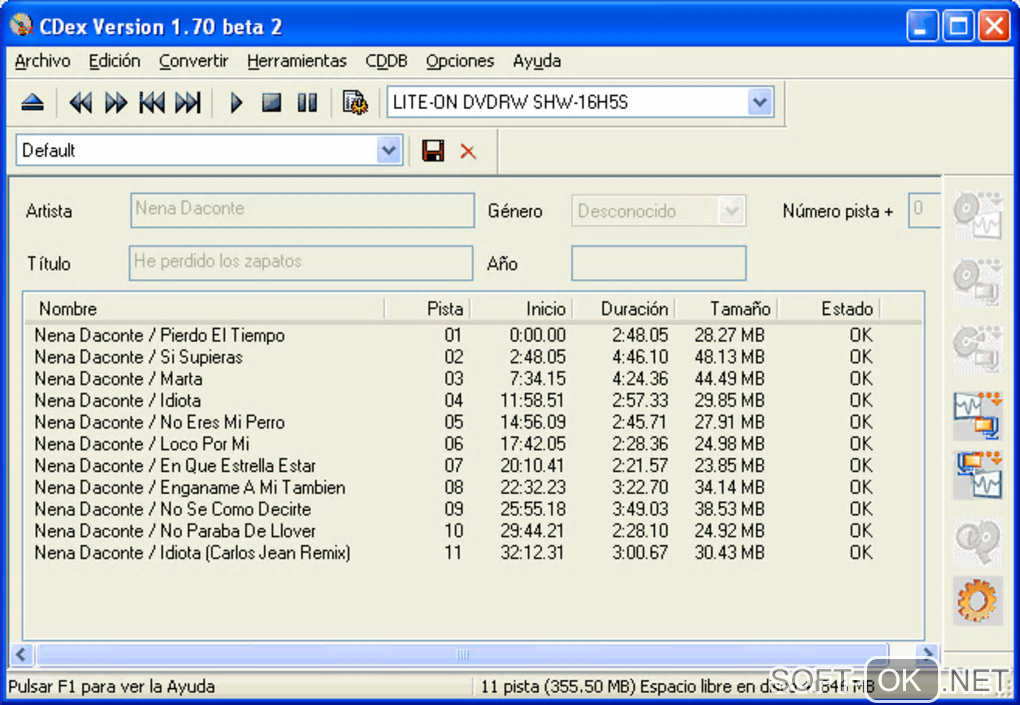Sort by the Pista column header
Viewport: 1020px width, 705px height.
click(x=427, y=308)
